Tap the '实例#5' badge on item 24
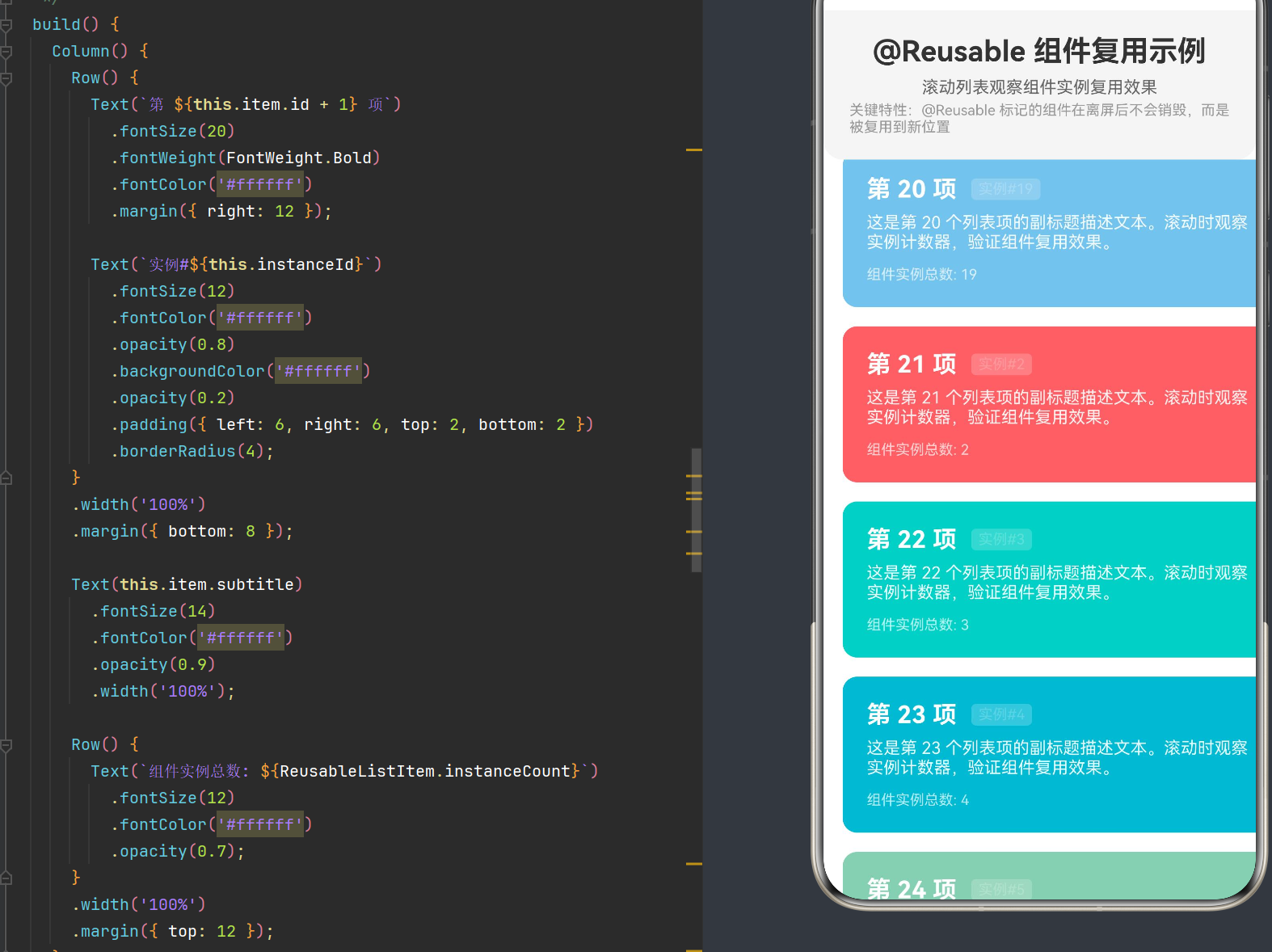The height and width of the screenshot is (952, 1272). coord(1001,889)
